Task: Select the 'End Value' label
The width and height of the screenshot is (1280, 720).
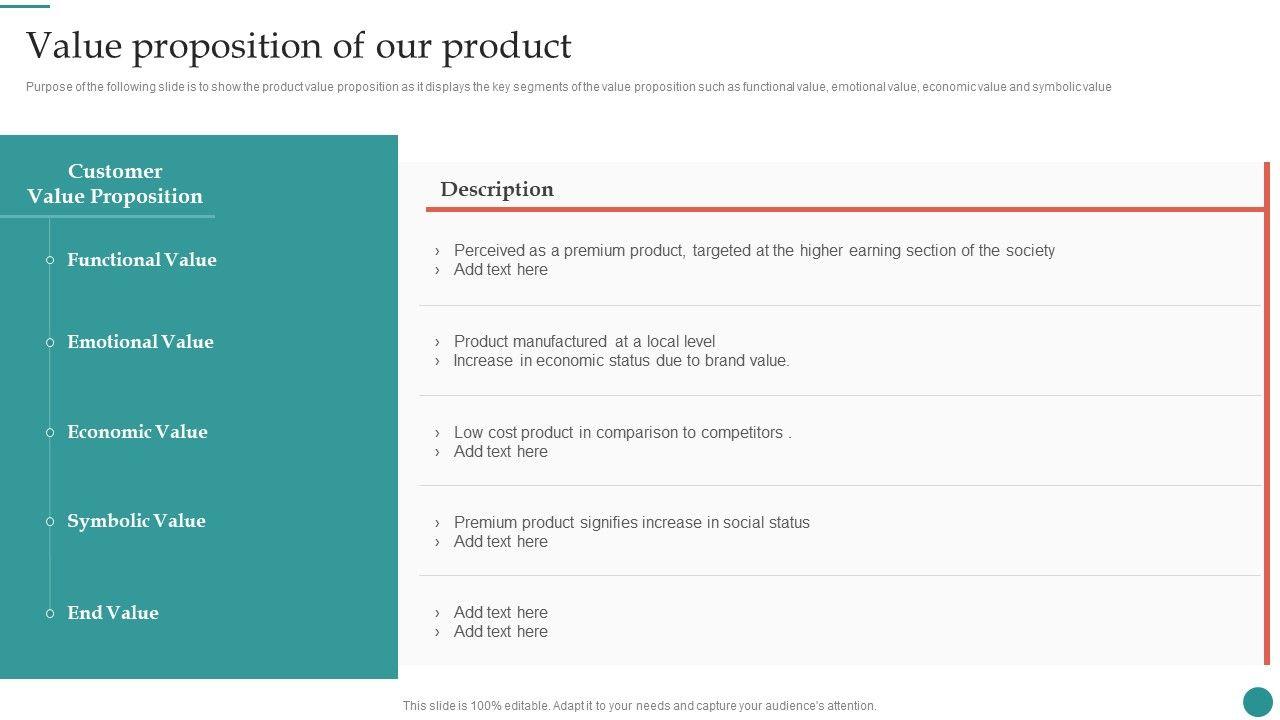Action: (112, 613)
